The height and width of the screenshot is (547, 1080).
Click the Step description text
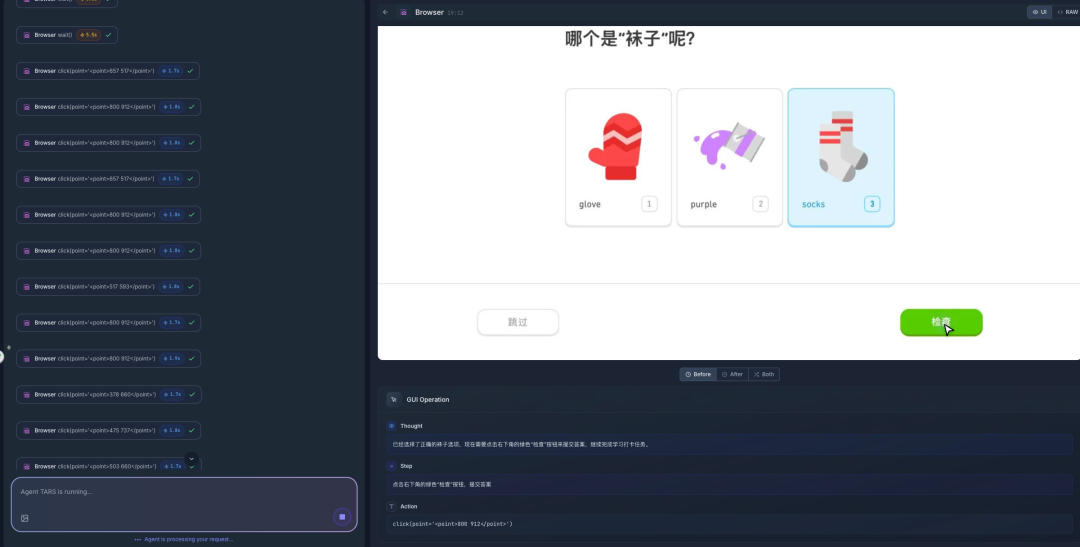click(x=442, y=484)
